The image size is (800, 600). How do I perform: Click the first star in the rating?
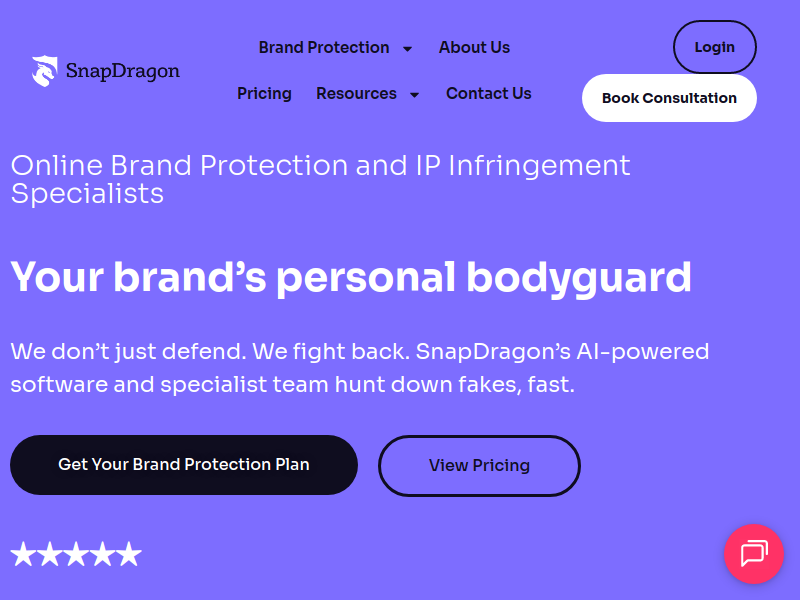(x=23, y=555)
